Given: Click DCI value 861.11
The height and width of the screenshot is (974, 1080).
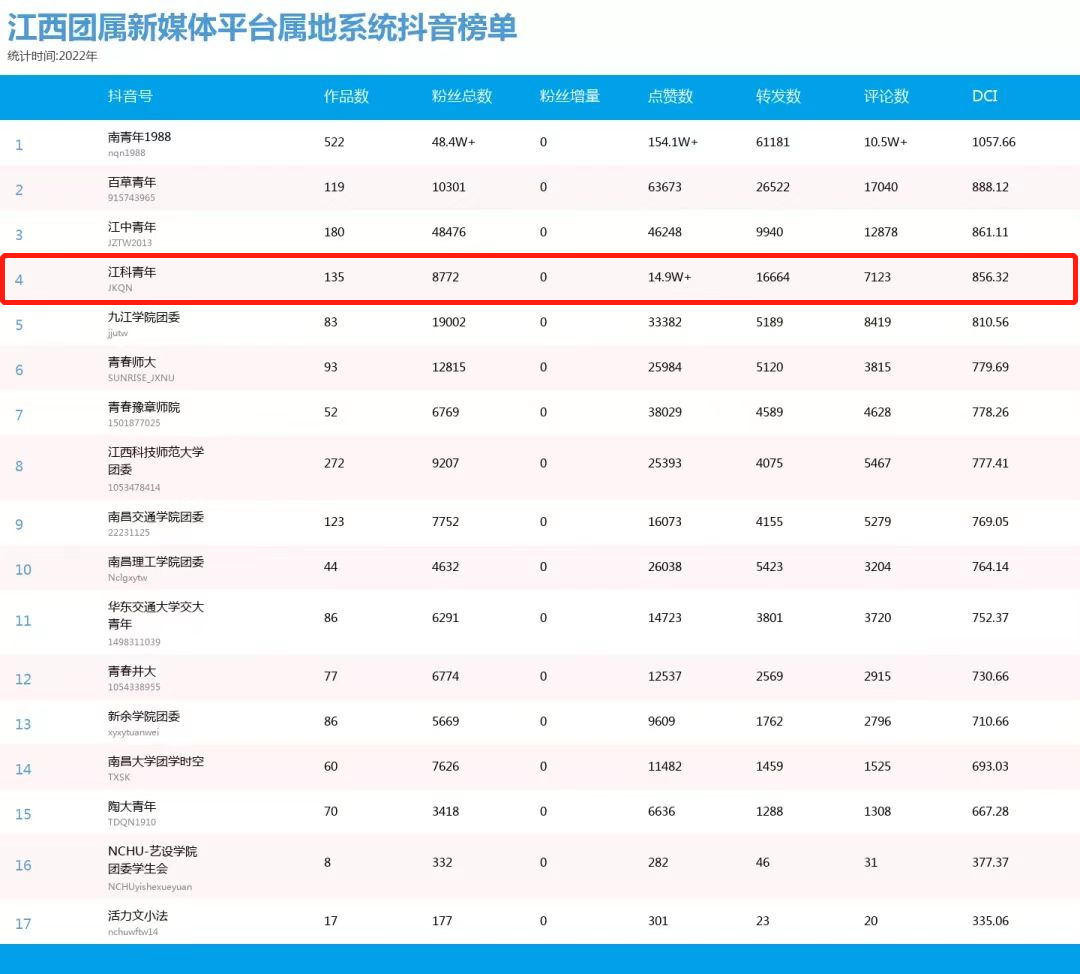Looking at the screenshot, I should point(990,232).
